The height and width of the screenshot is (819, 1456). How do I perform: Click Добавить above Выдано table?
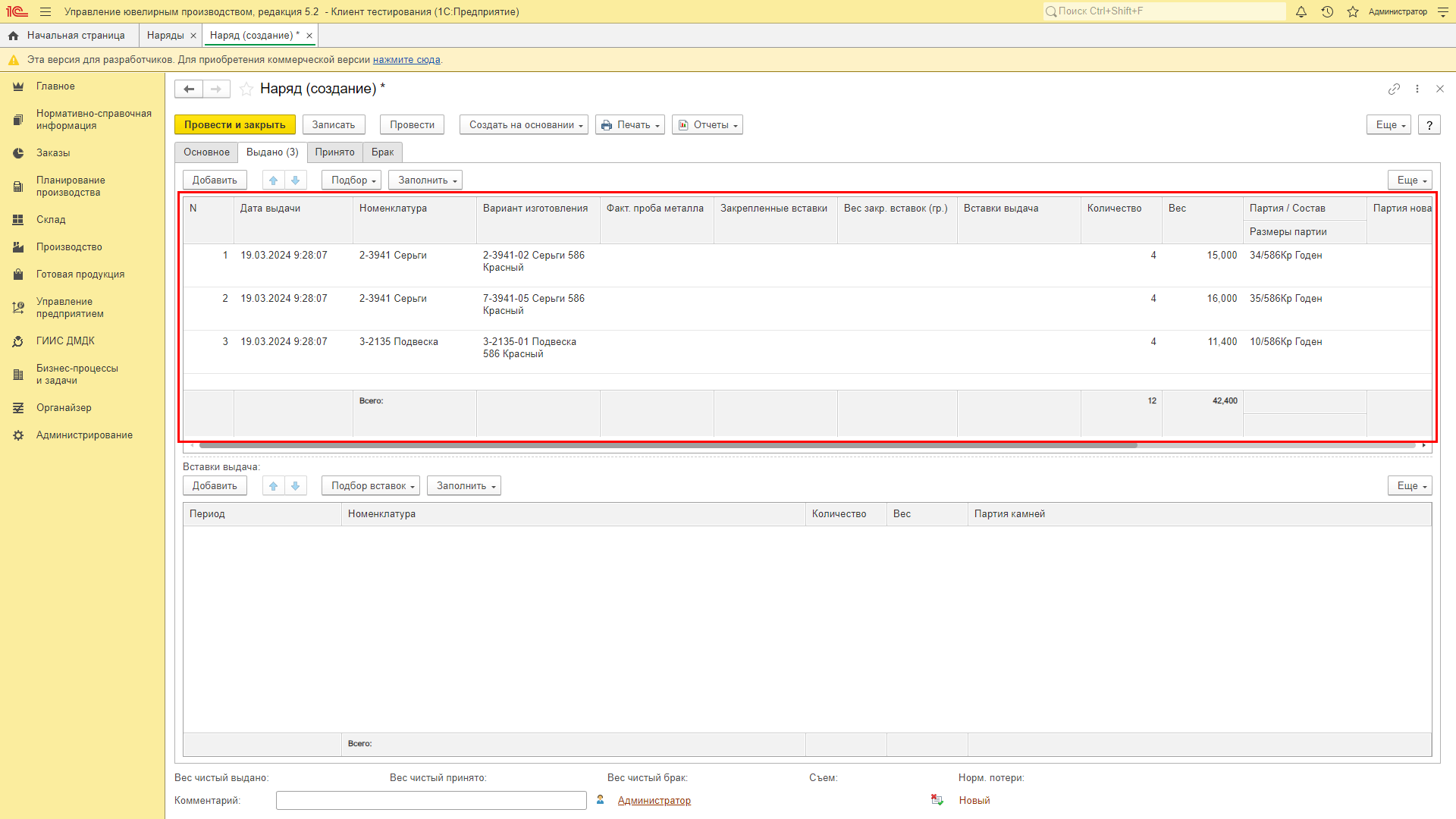[215, 180]
